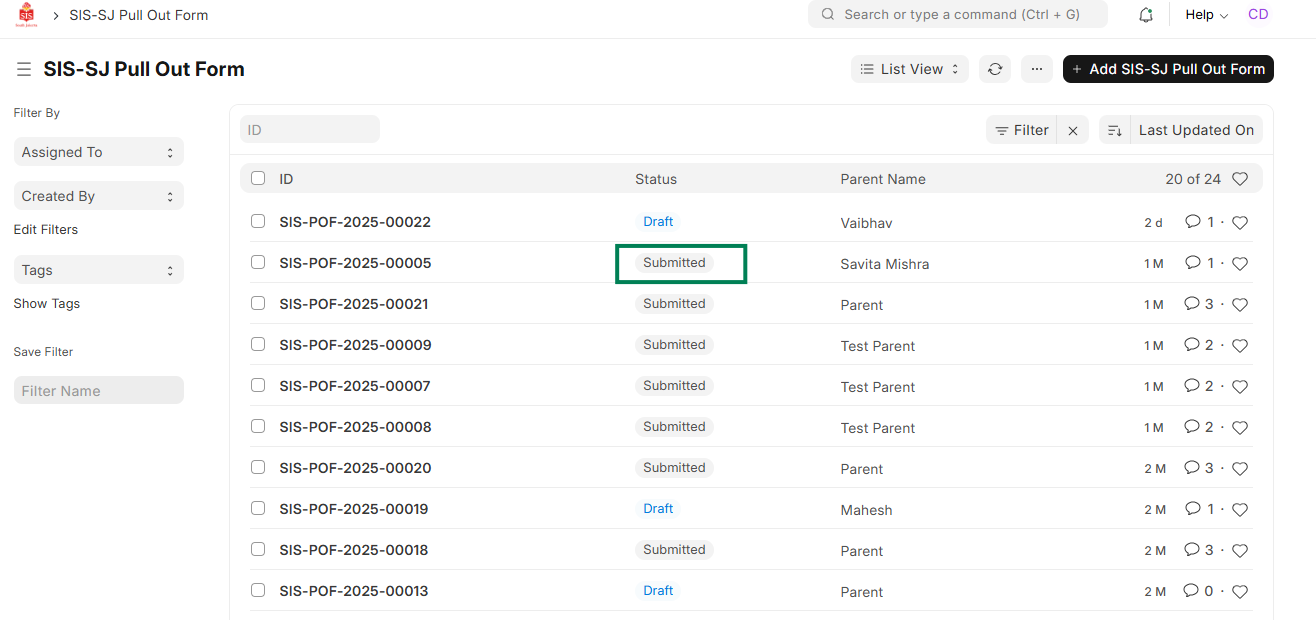Click the Edit Filters link
Image resolution: width=1316 pixels, height=620 pixels.
click(x=46, y=230)
